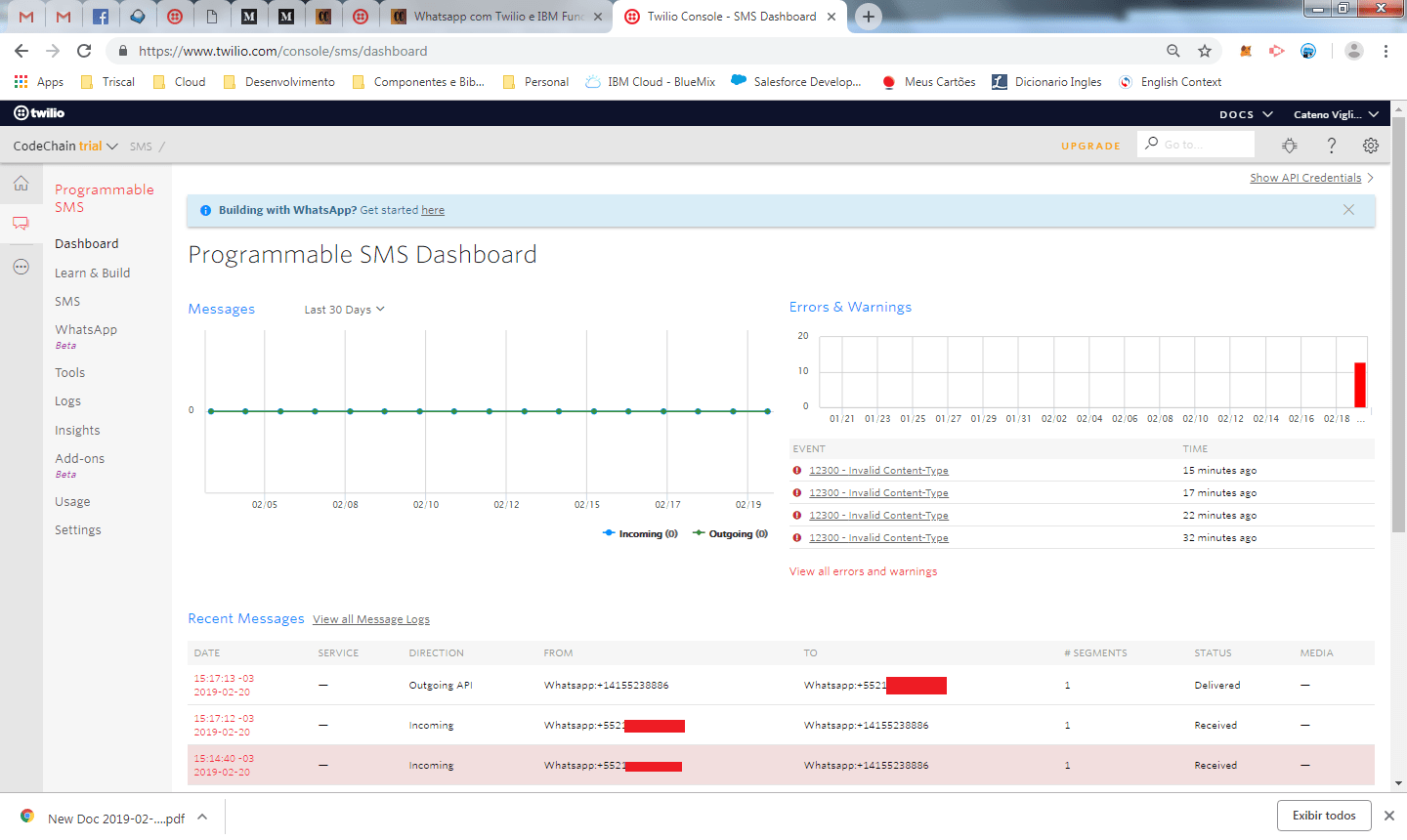The image size is (1407, 840).
Task: Click the UPGRADE link
Action: pos(1091,147)
